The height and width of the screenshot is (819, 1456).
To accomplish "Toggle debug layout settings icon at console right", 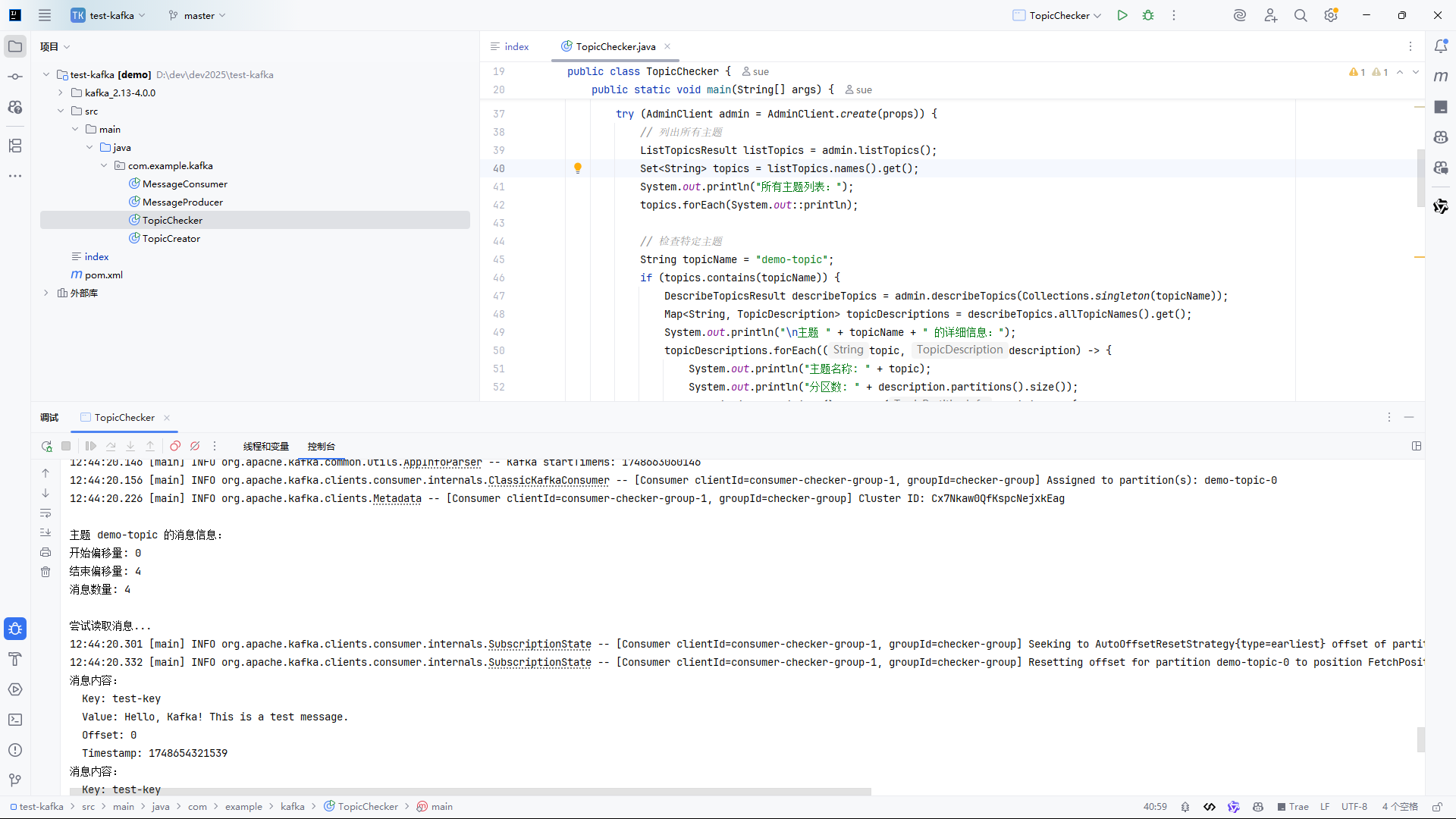I will (1417, 446).
